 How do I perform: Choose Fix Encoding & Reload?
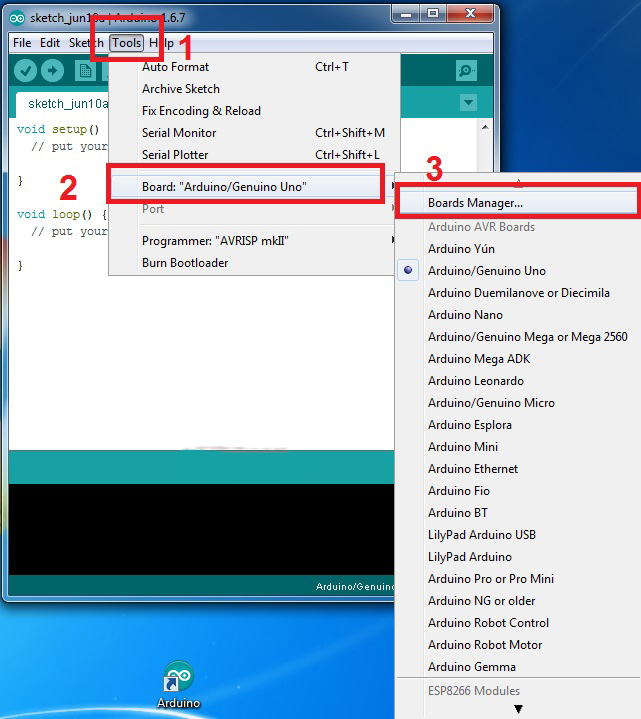[254, 111]
